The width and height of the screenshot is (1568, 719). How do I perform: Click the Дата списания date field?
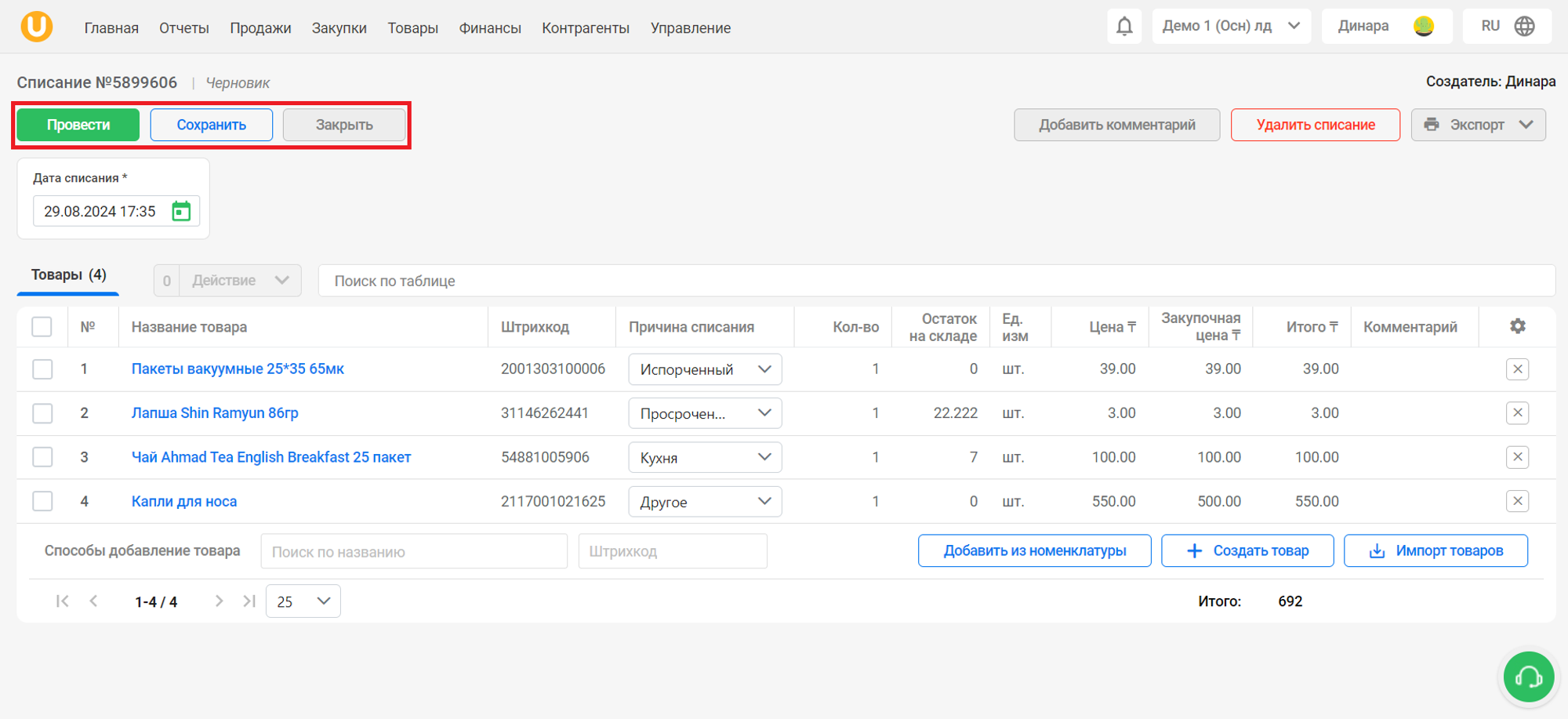(x=116, y=211)
